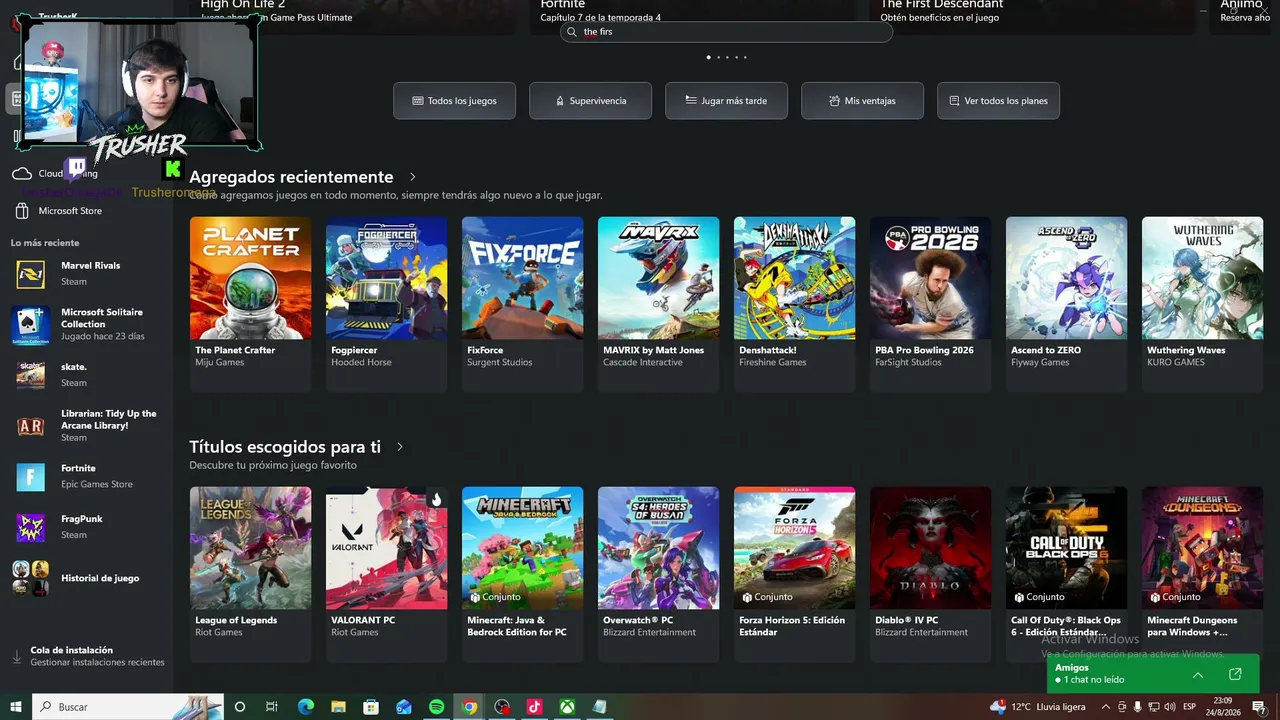Viewport: 1280px width, 720px height.
Task: Click the ESP language indicator
Action: pos(1189,707)
